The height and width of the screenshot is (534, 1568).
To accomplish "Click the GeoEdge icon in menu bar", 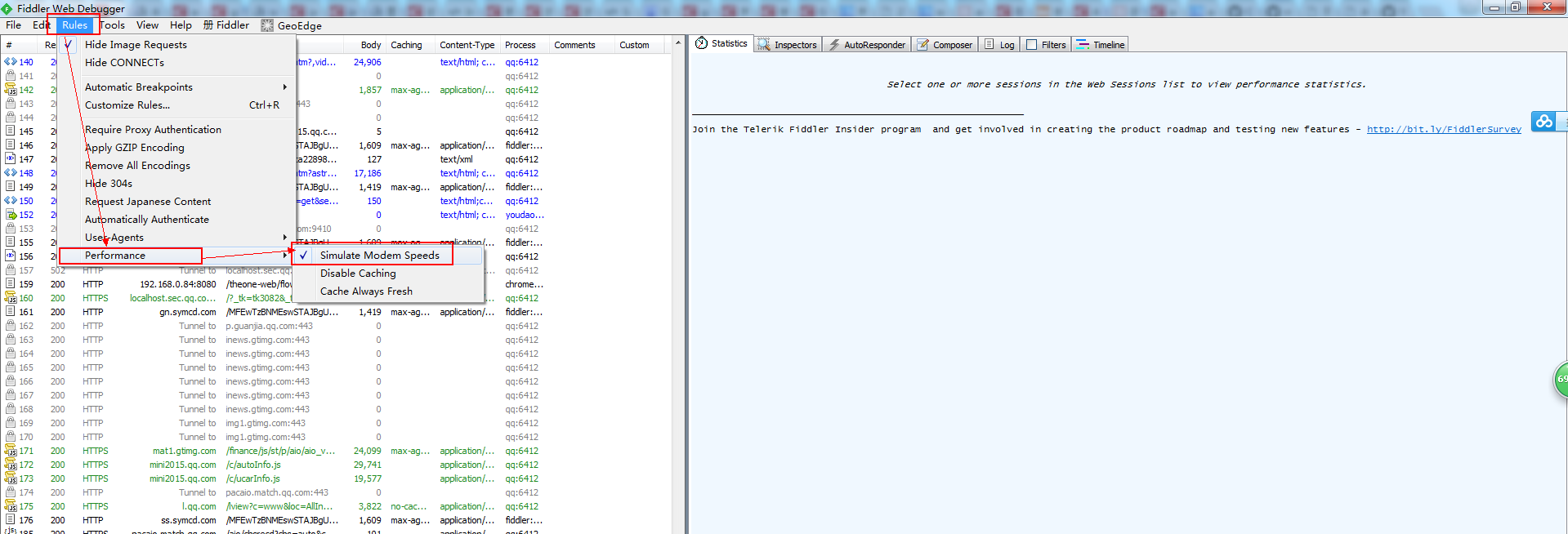I will (267, 25).
